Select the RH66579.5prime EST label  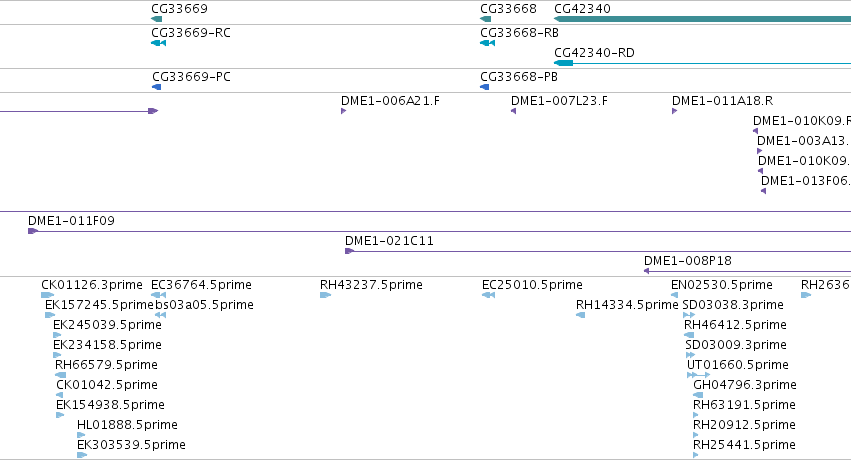pos(106,365)
